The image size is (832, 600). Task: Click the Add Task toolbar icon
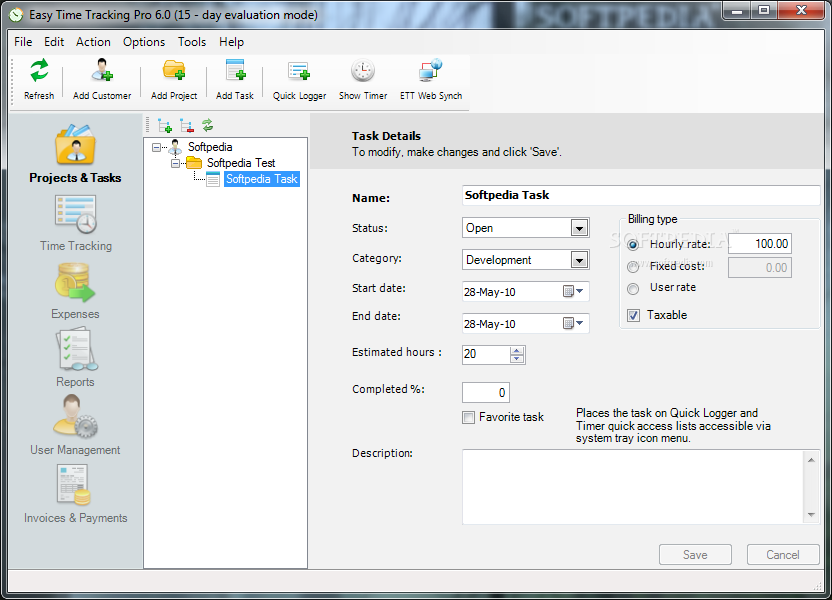click(x=235, y=70)
